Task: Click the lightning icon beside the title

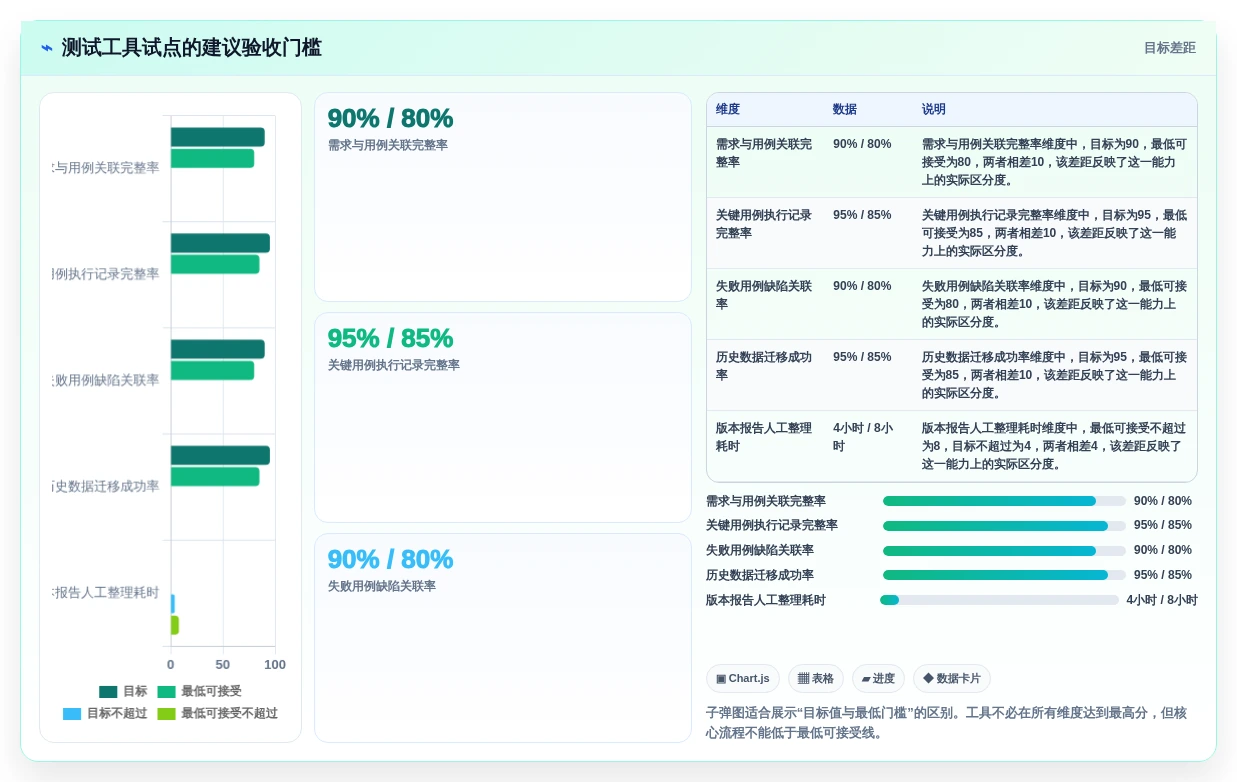Action: (x=47, y=48)
